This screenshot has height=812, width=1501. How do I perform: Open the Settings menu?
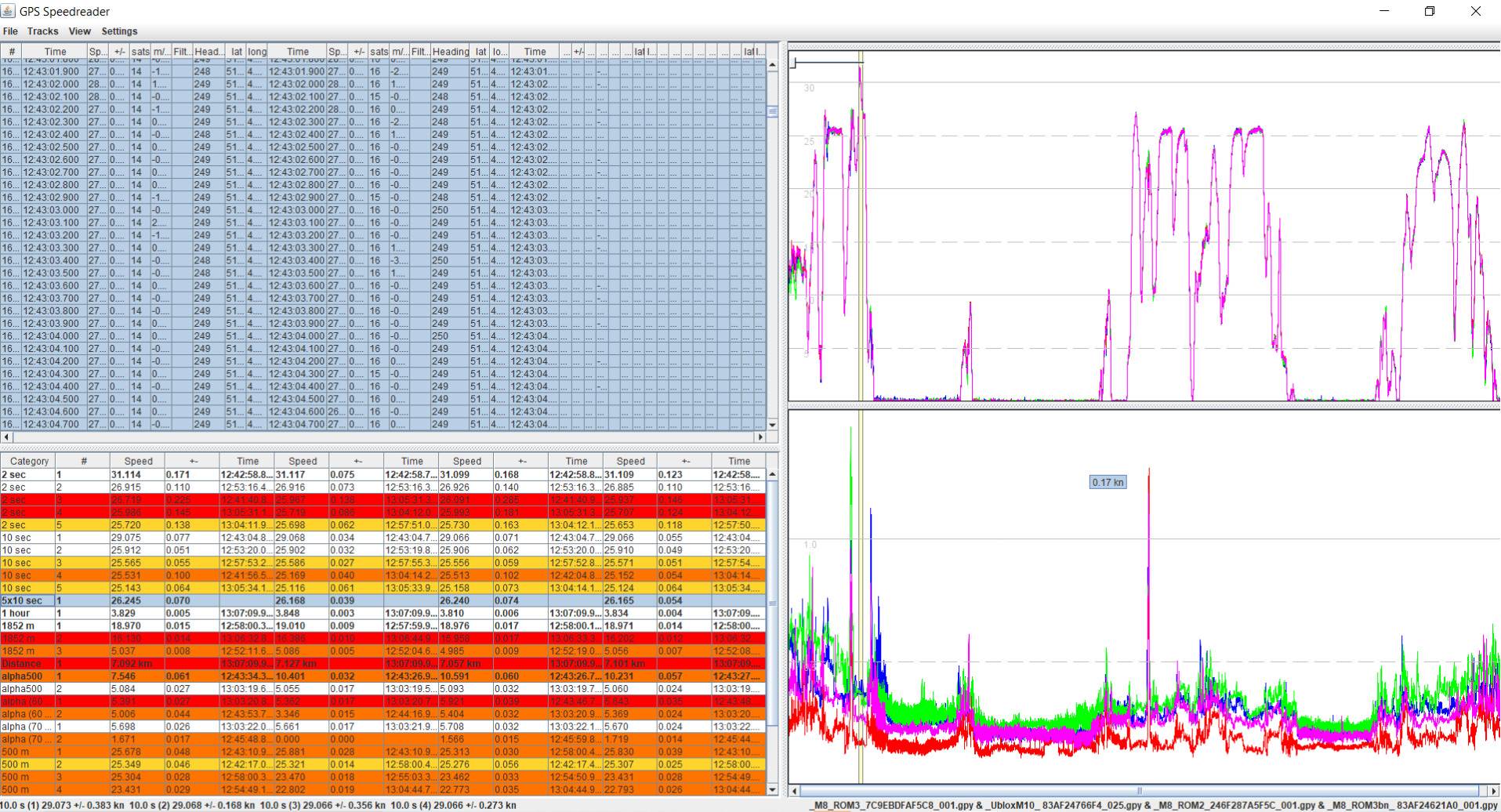pos(119,31)
